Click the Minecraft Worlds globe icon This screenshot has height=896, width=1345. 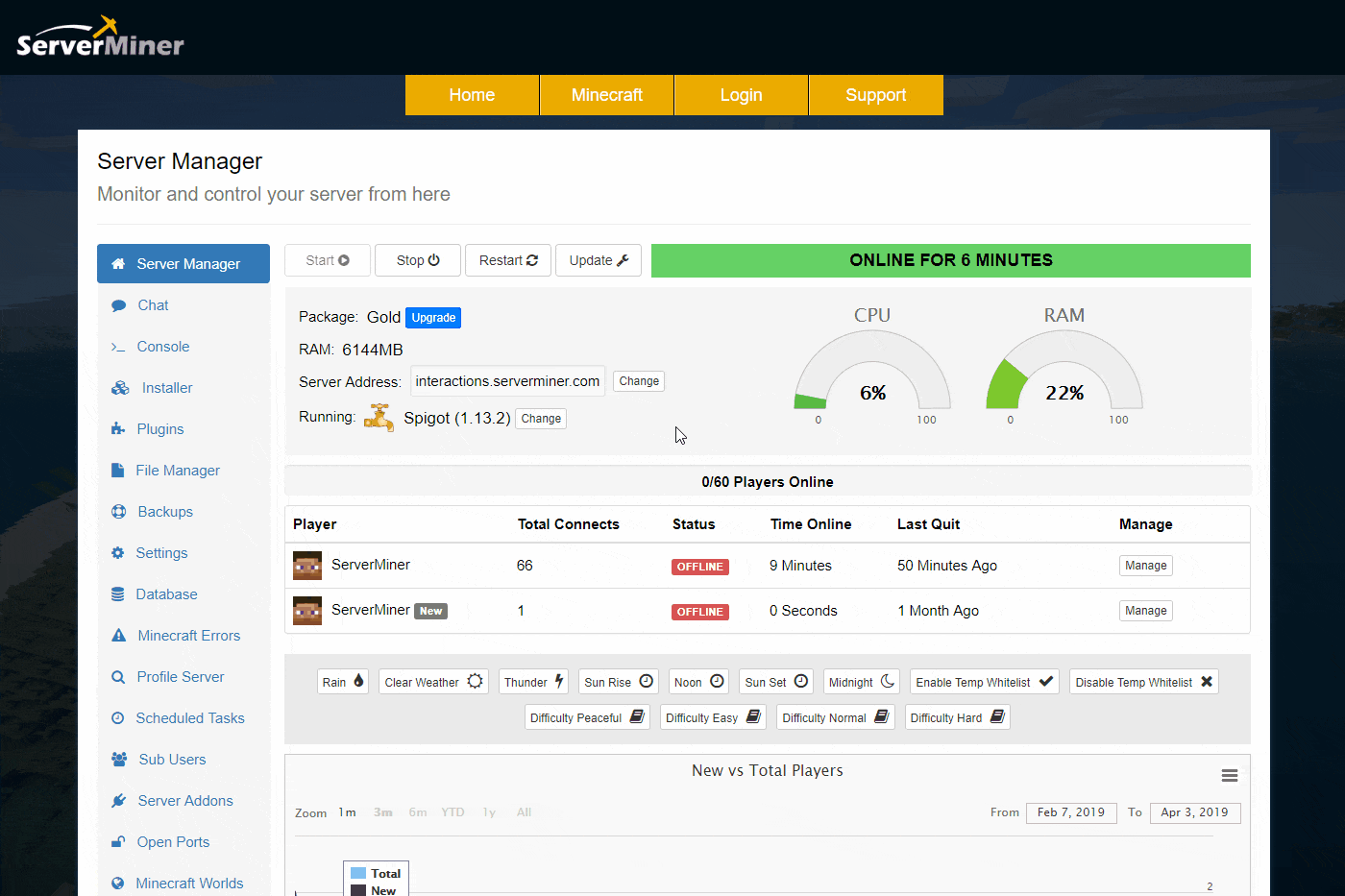(117, 884)
